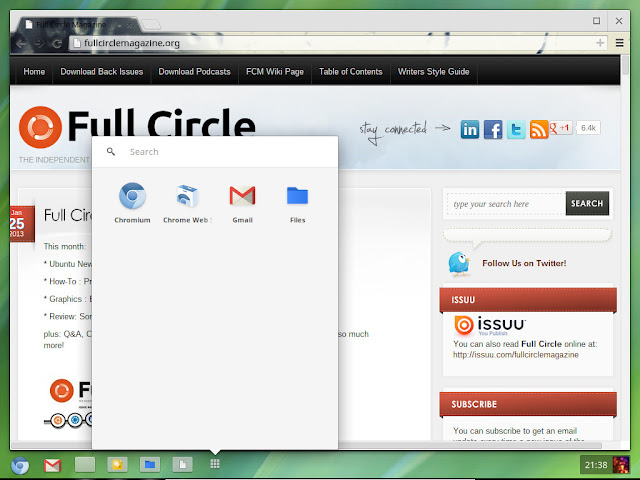Click the 6.4k count bubble
This screenshot has height=480, width=640.
click(588, 128)
